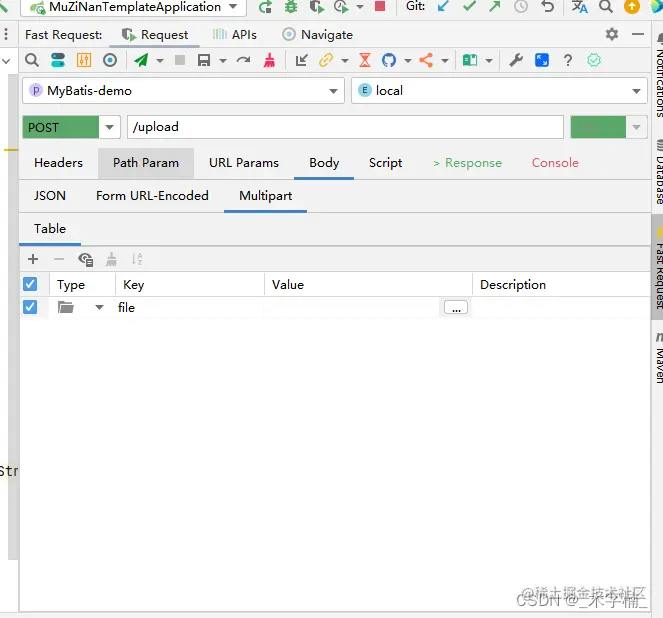Click the blue expand window icon
This screenshot has width=663, height=618.
(x=542, y=60)
